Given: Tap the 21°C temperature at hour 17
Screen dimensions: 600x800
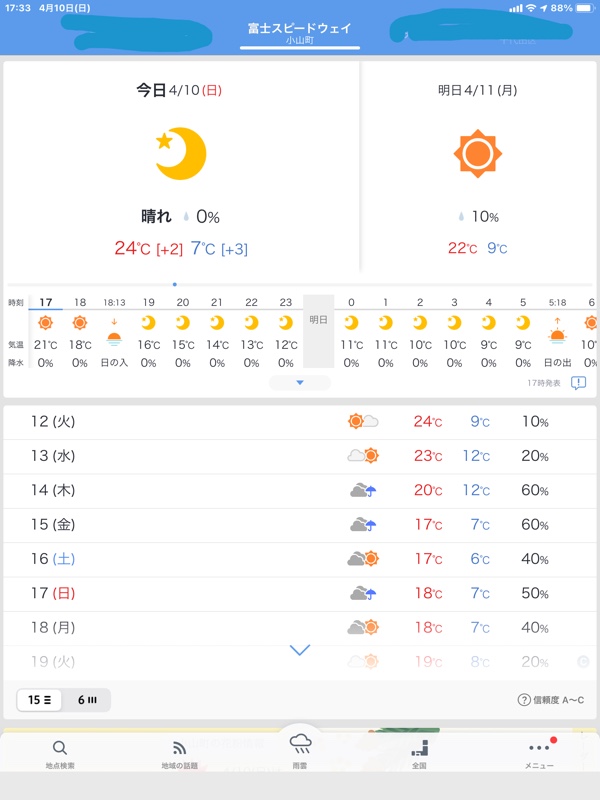Looking at the screenshot, I should point(45,345).
